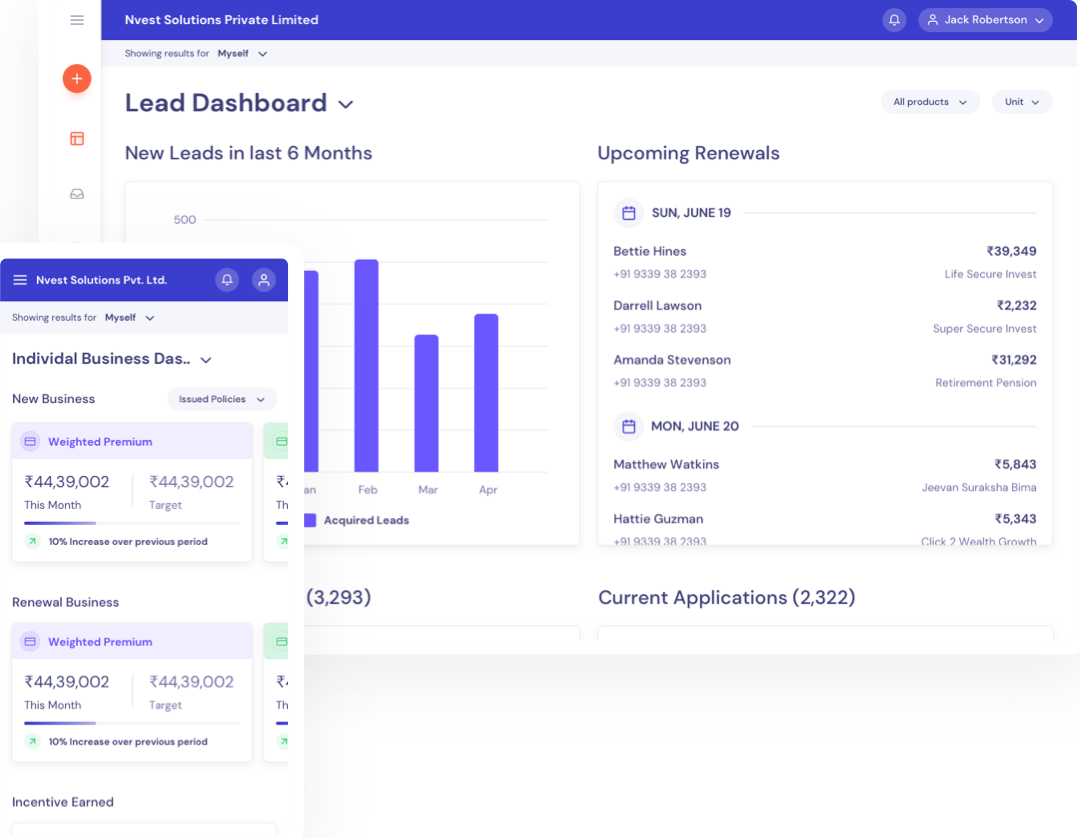This screenshot has width=1080, height=838.
Task: Open Matthew Watkins renewal record
Action: [824, 475]
